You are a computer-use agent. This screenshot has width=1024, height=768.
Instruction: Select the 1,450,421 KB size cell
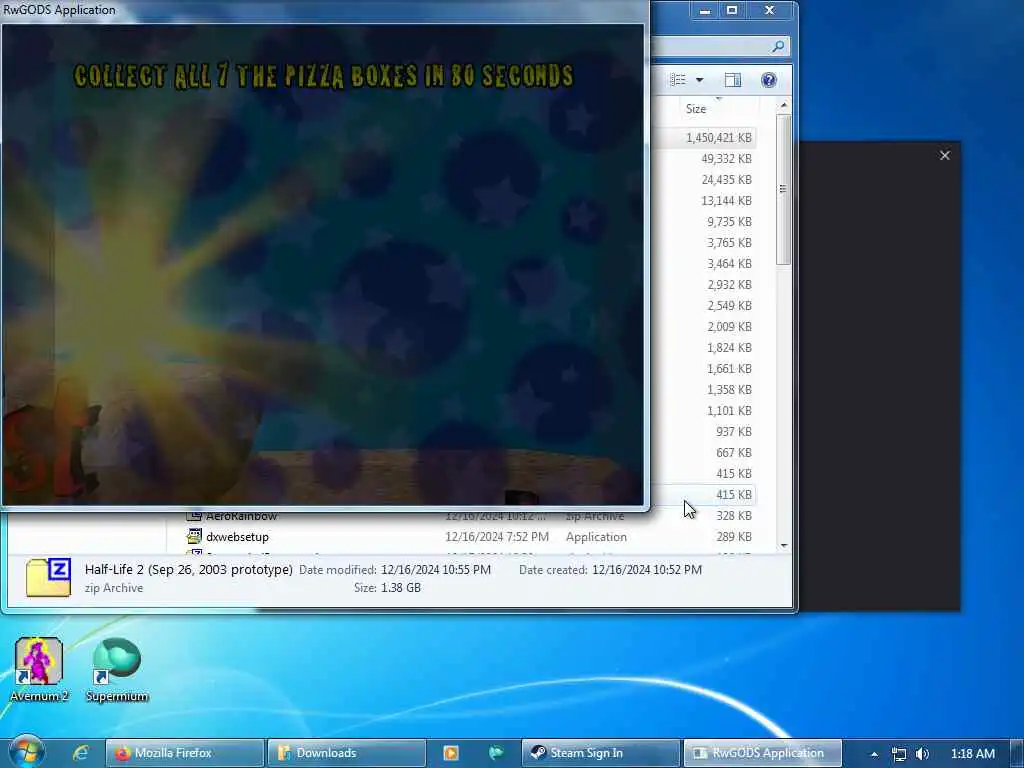(718, 138)
